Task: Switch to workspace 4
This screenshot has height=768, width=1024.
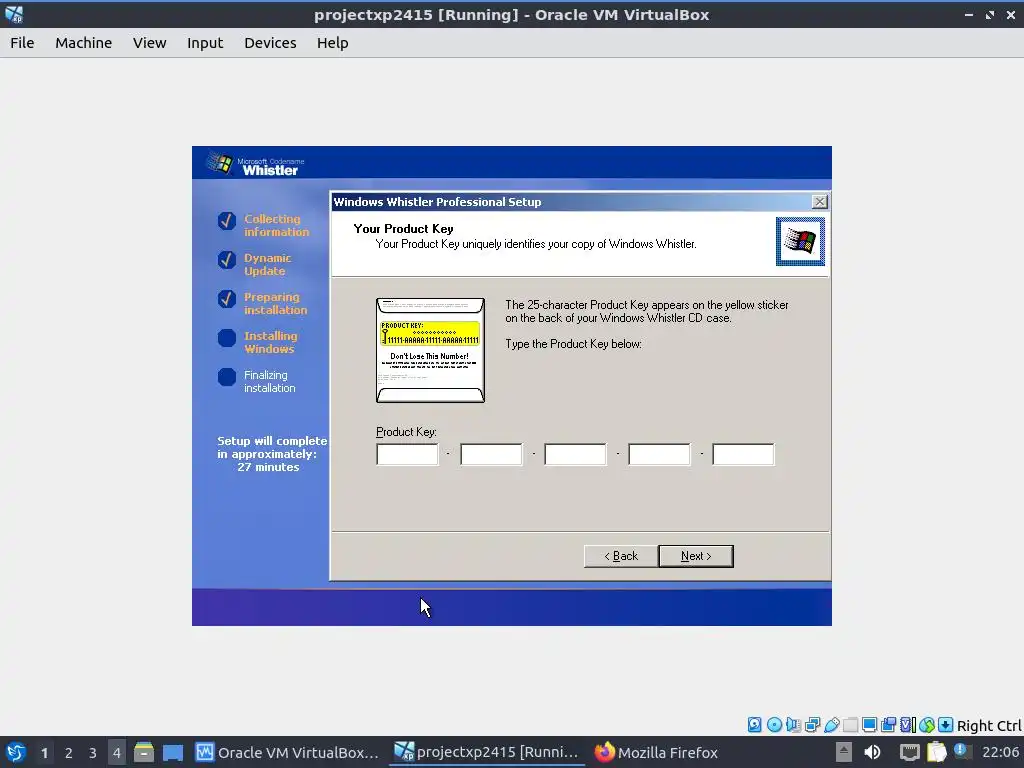Action: (x=117, y=753)
